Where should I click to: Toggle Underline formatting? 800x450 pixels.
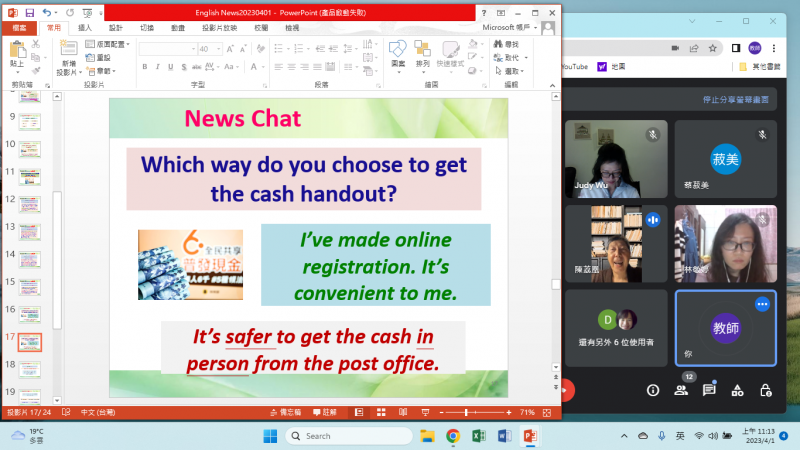(170, 67)
